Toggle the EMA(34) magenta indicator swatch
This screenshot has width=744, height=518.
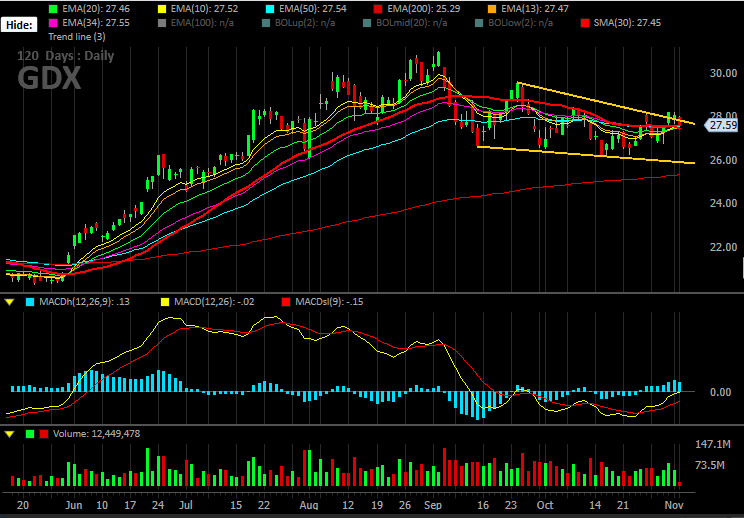[53, 22]
